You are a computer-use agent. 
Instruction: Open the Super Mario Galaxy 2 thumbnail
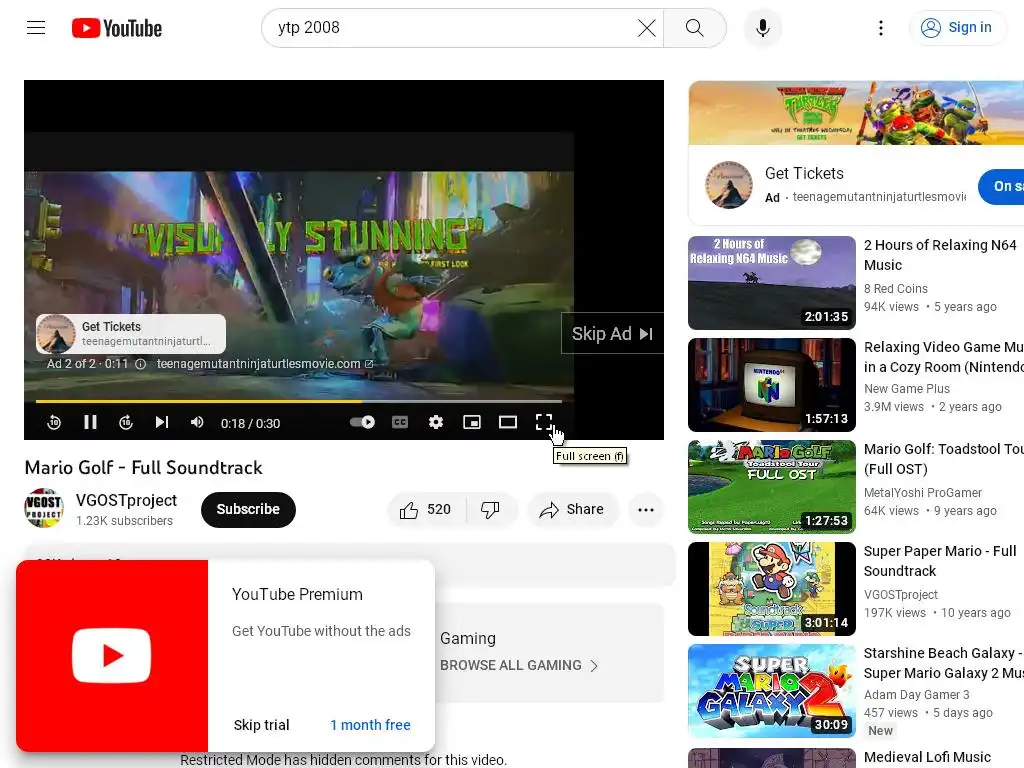click(771, 690)
